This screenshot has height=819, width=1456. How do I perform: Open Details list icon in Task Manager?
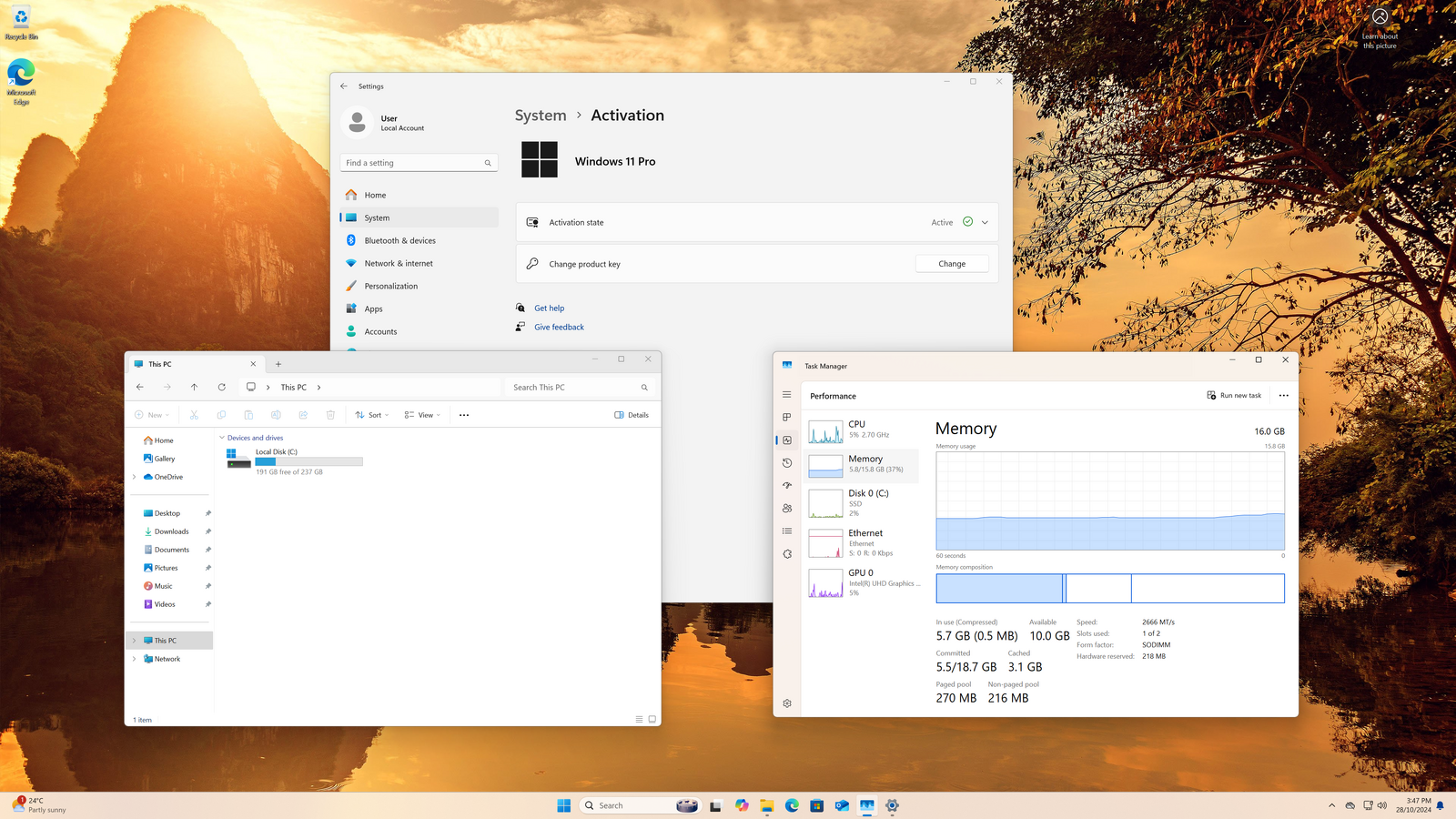point(787,531)
